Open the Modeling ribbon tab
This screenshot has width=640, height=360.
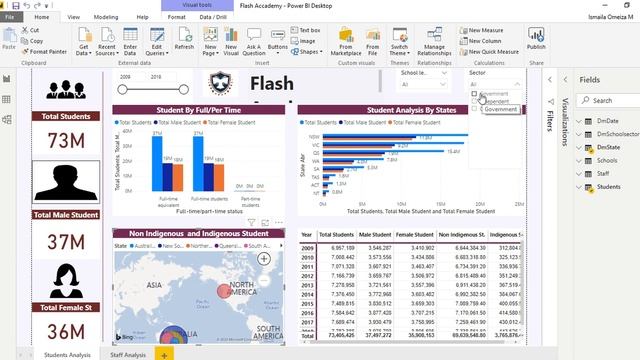tap(106, 17)
